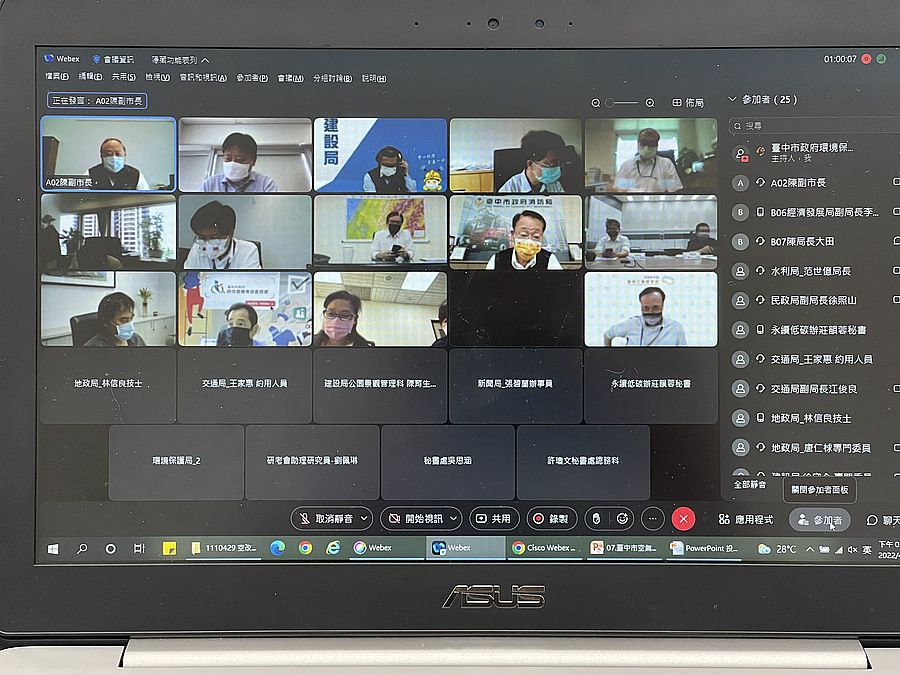This screenshot has height=675, width=900.
Task: Open Windows taskbar search
Action: (x=82, y=549)
